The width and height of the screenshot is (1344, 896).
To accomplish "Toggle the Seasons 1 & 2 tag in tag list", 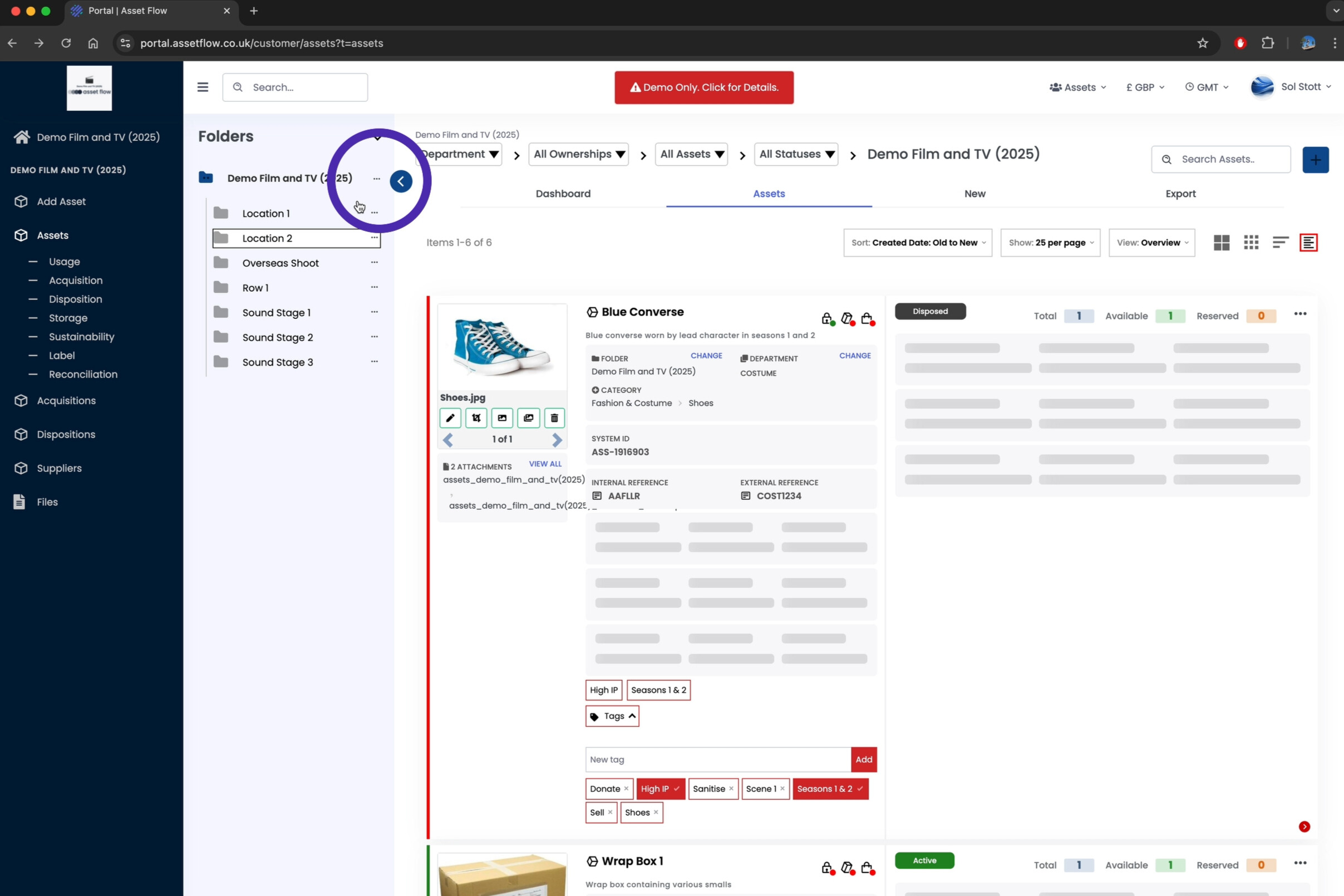I will (830, 789).
